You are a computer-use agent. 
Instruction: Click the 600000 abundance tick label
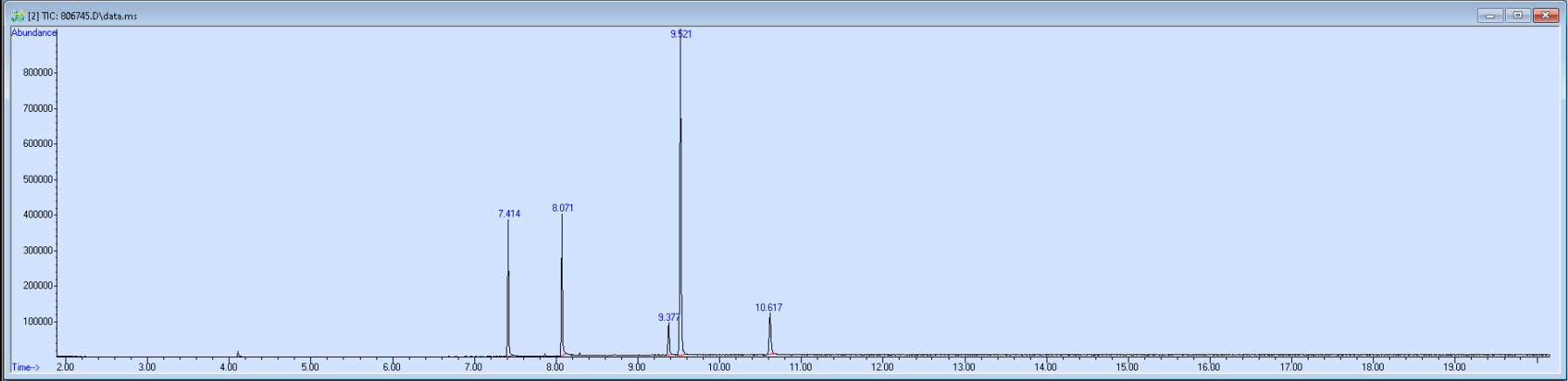click(x=38, y=143)
